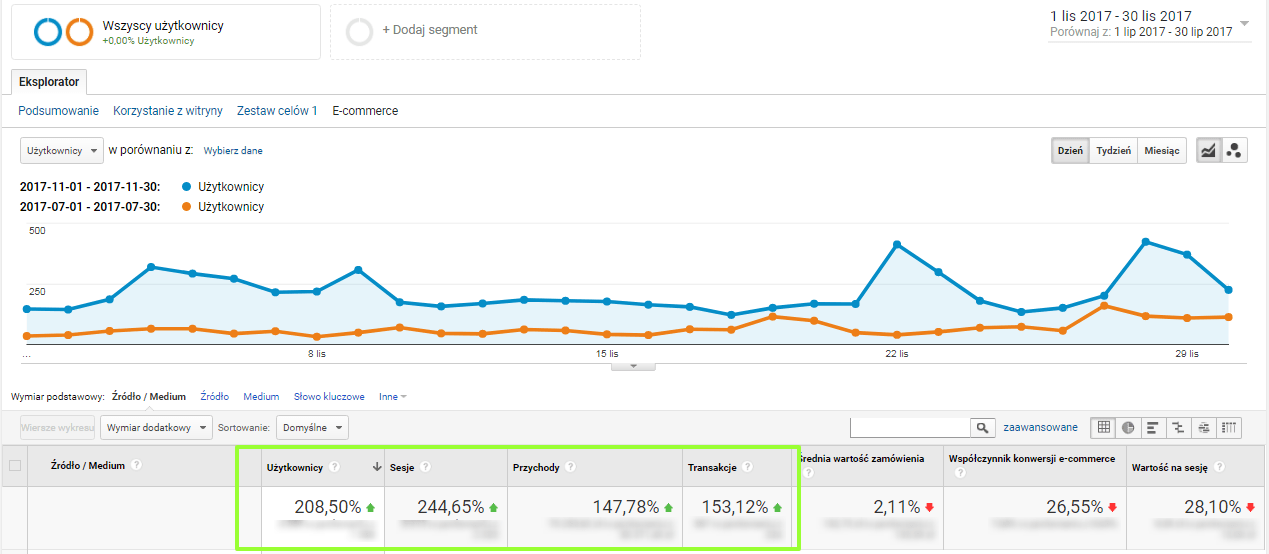Switch to the motion chart bubbles icon

click(1234, 151)
